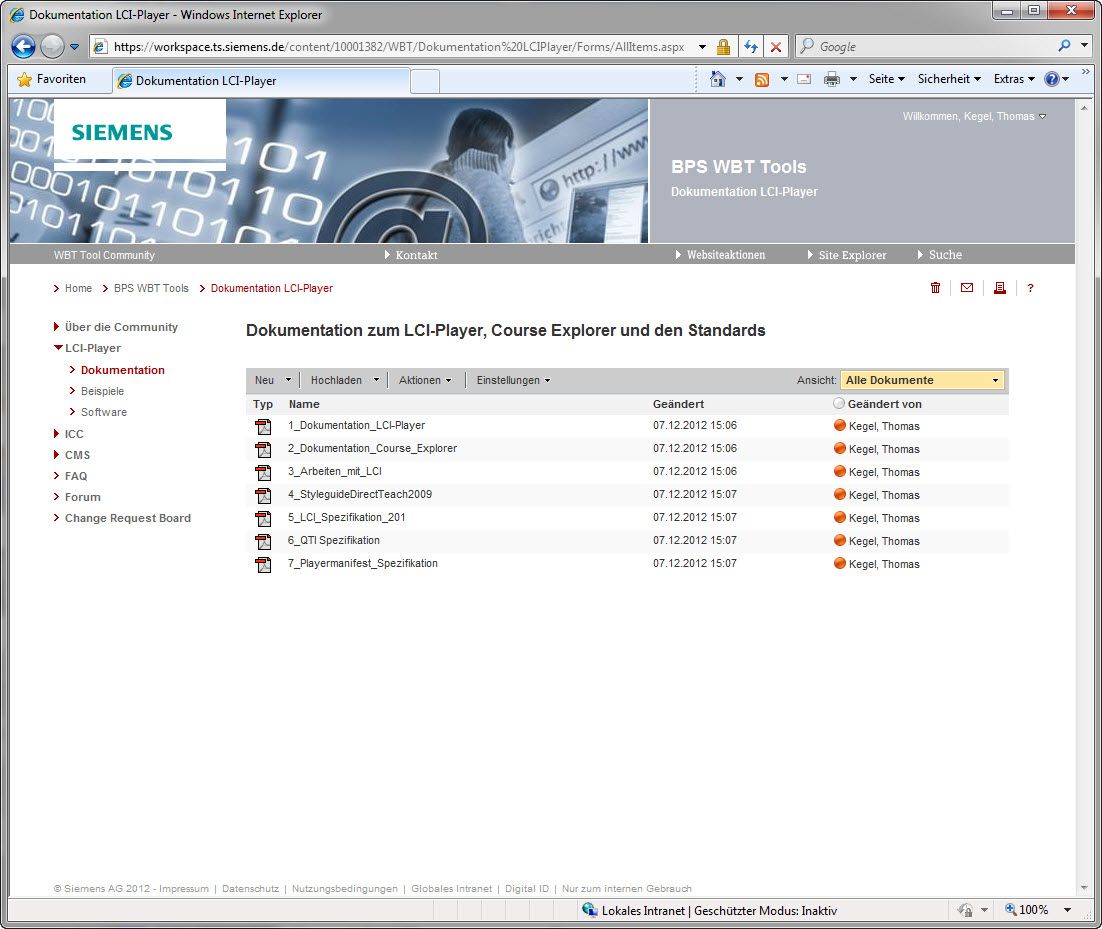1102x929 pixels.
Task: Click the red trash icon beside breadcrumb
Action: 935,288
